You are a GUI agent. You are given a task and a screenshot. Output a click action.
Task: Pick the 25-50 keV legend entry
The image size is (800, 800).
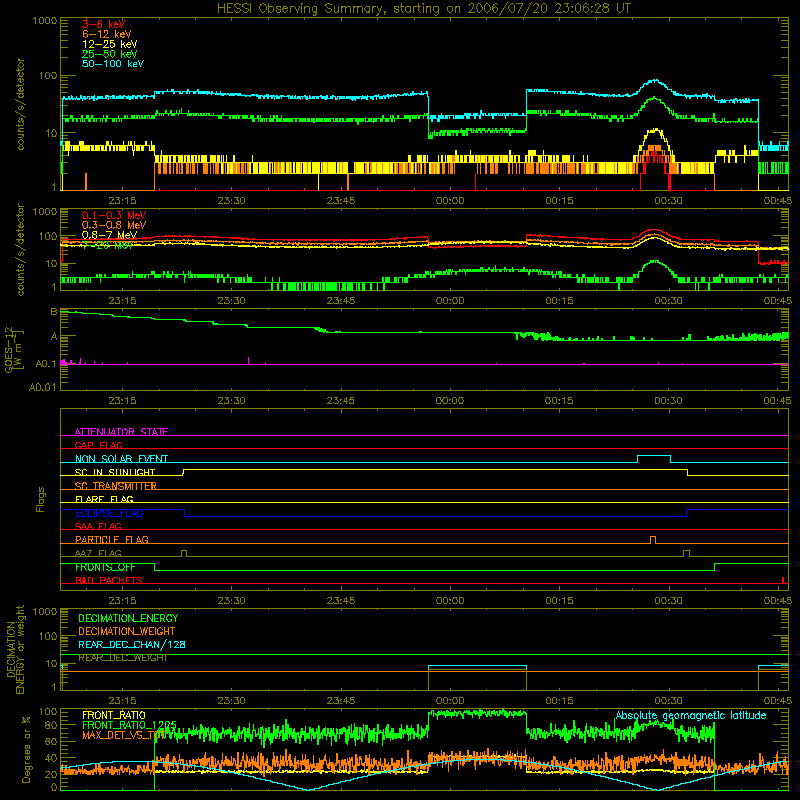[110, 54]
